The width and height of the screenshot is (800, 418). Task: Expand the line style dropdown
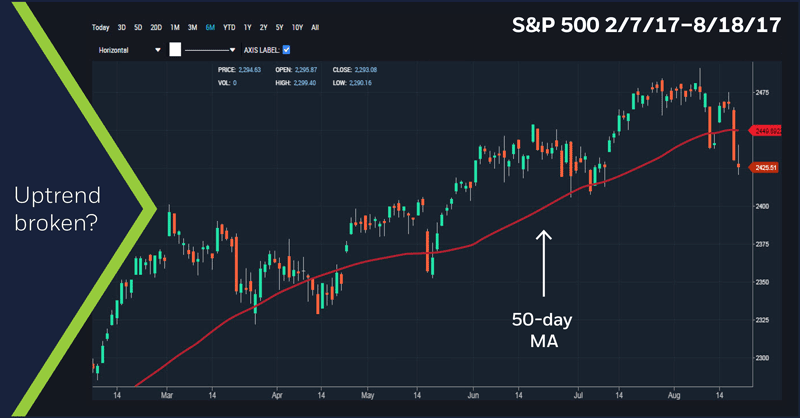pyautogui.click(x=210, y=48)
